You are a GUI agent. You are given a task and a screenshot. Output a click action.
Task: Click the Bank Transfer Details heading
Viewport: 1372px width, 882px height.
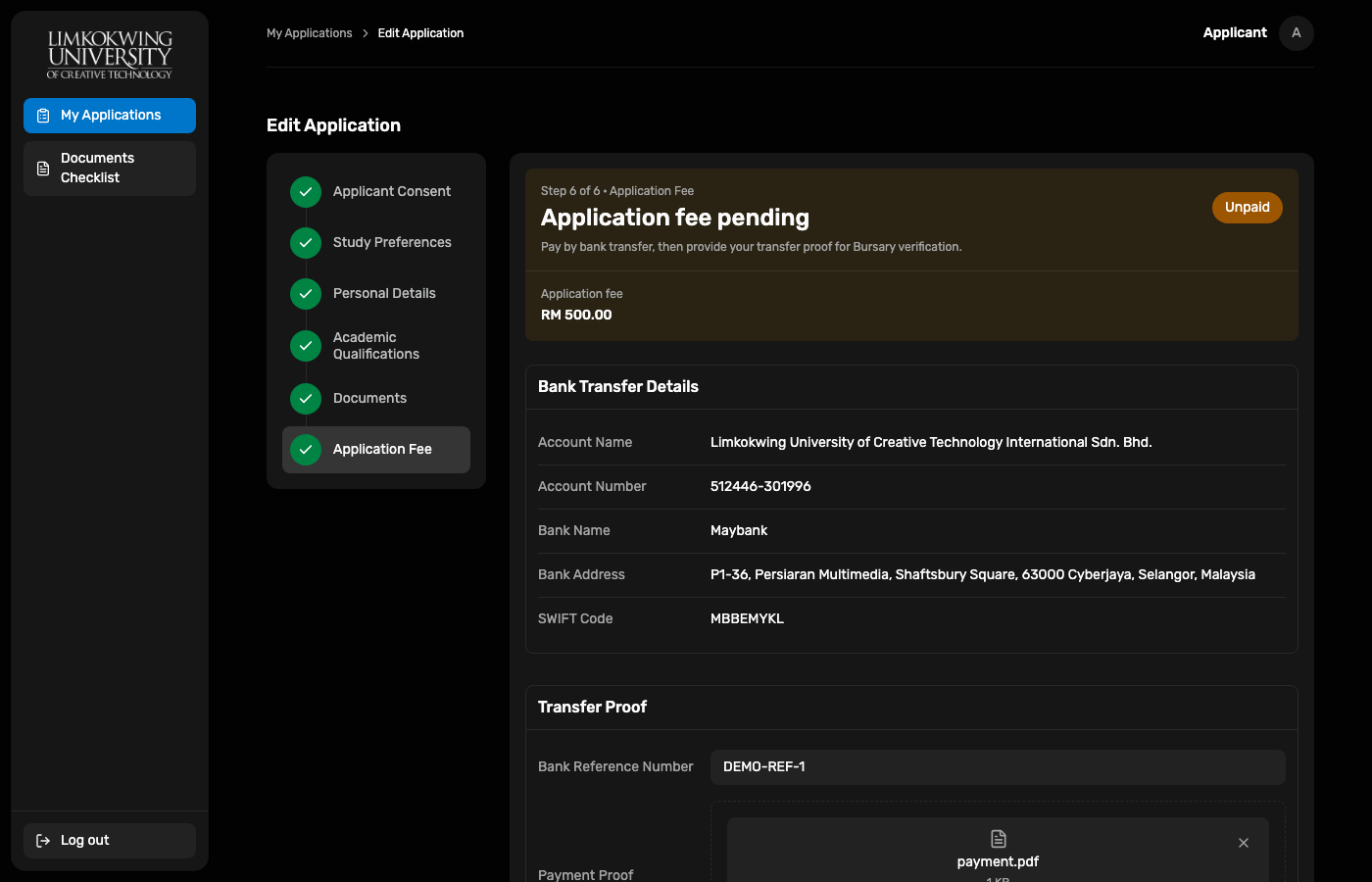(618, 387)
